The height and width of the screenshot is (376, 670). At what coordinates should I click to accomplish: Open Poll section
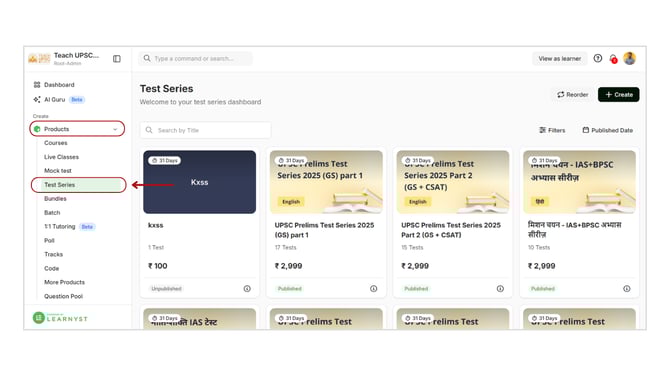coord(50,241)
